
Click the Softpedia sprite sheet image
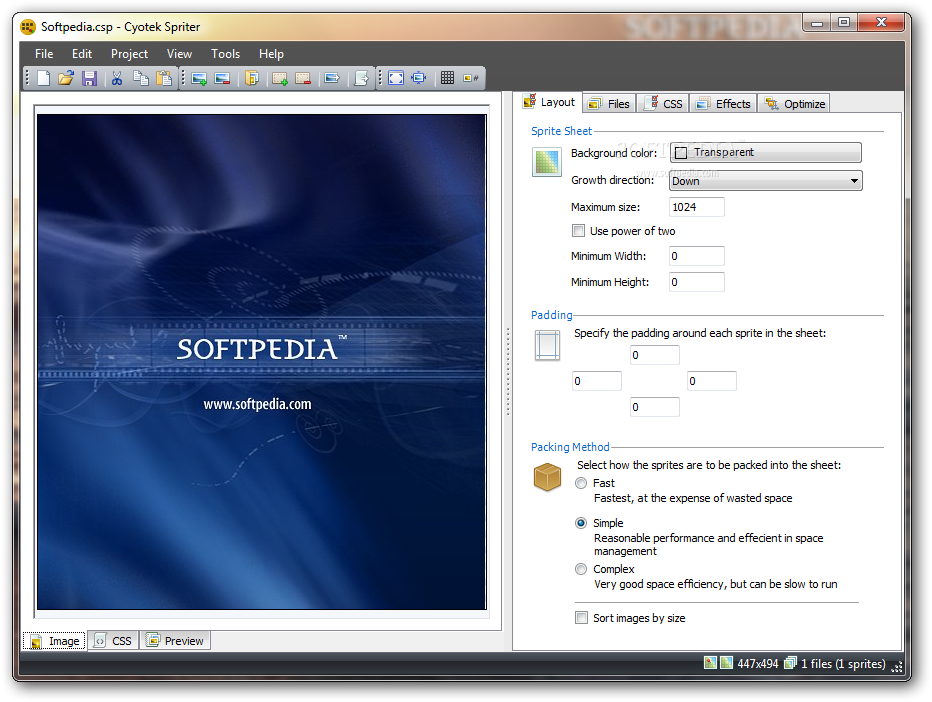click(262, 362)
